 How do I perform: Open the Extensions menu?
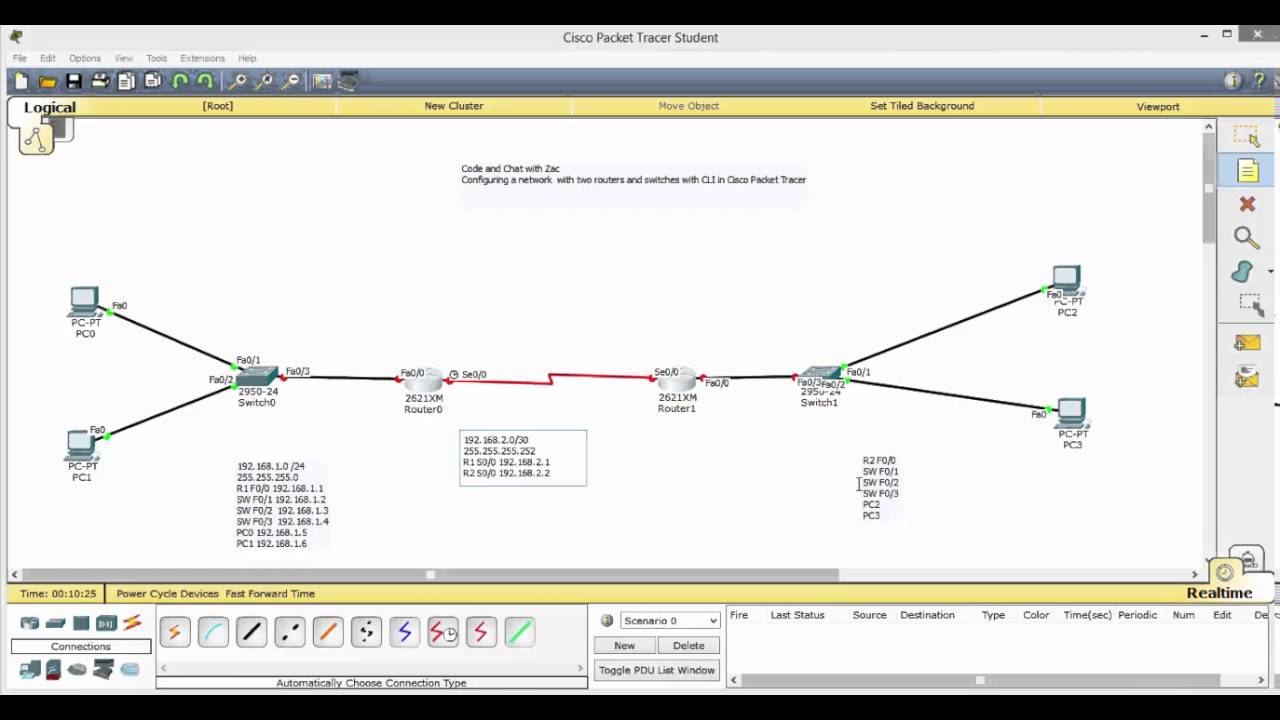coord(202,58)
